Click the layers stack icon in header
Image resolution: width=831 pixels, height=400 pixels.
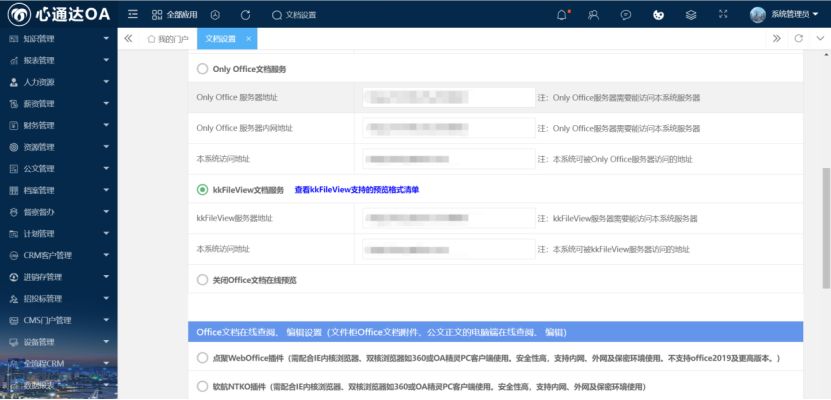(x=690, y=15)
